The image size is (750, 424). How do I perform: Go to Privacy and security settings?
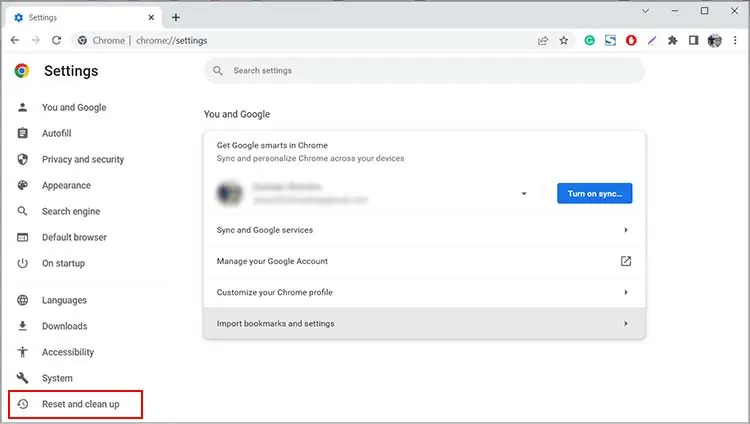click(83, 159)
